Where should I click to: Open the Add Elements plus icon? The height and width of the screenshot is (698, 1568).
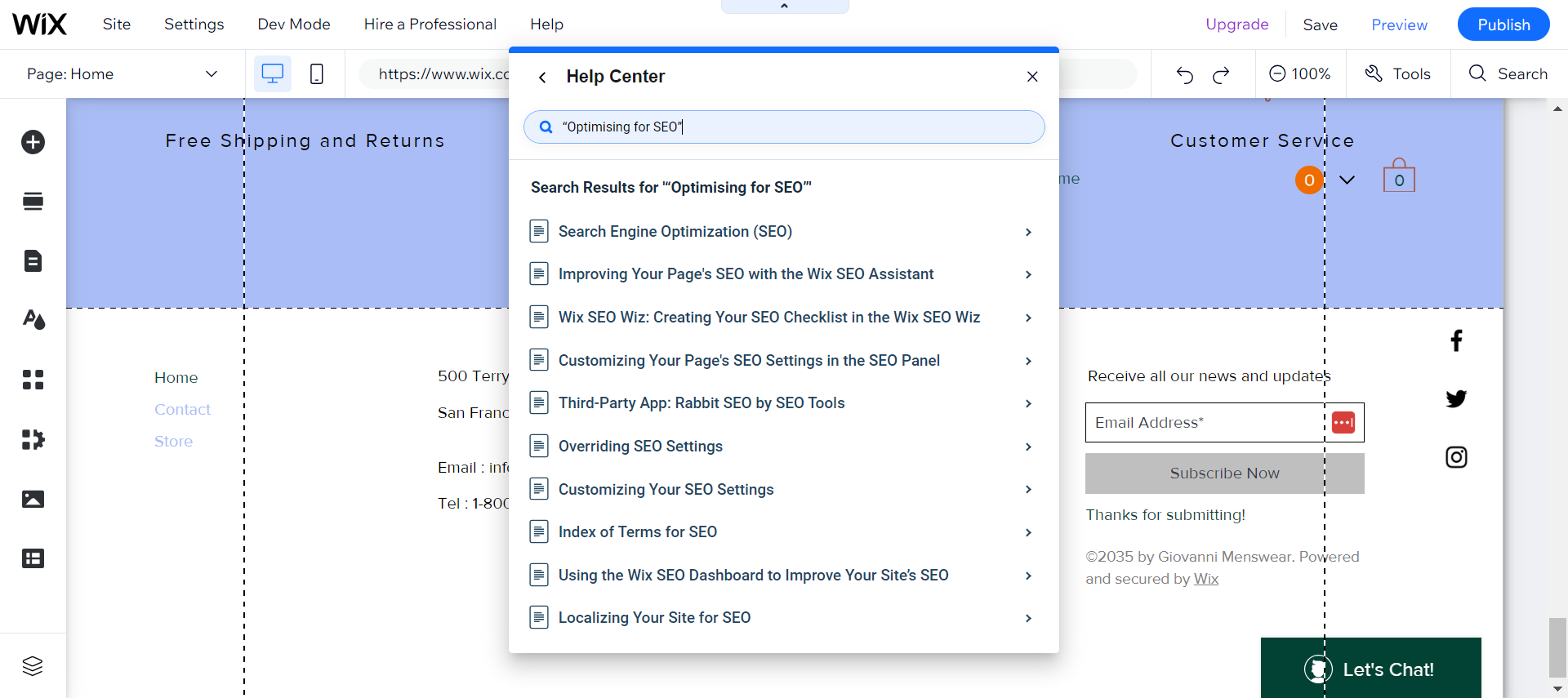click(33, 142)
